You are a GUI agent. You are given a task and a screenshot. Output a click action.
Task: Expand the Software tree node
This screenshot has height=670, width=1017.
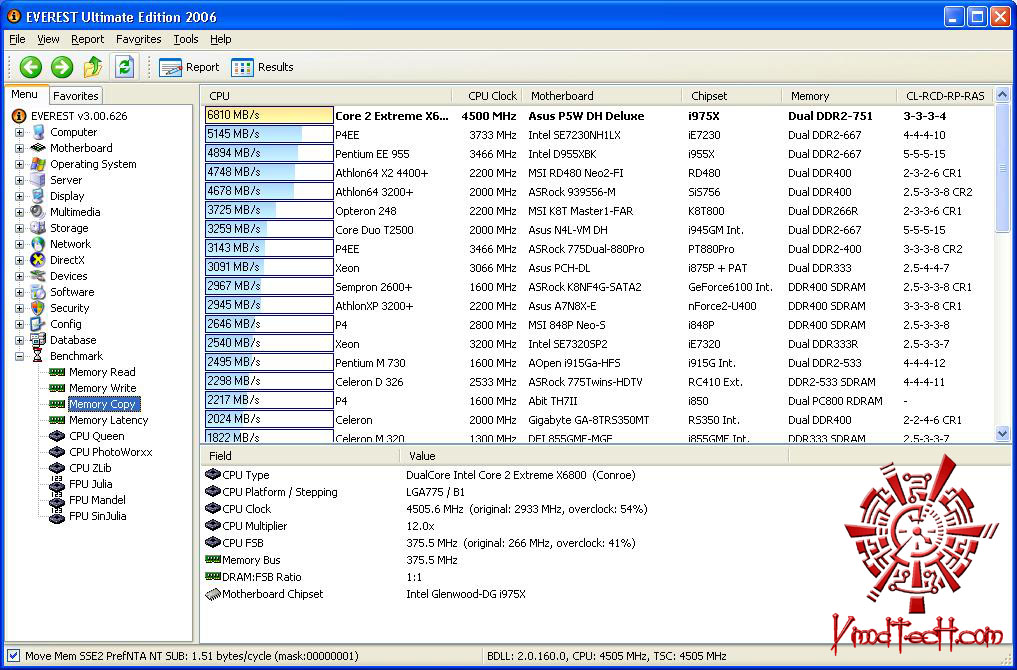(x=19, y=292)
